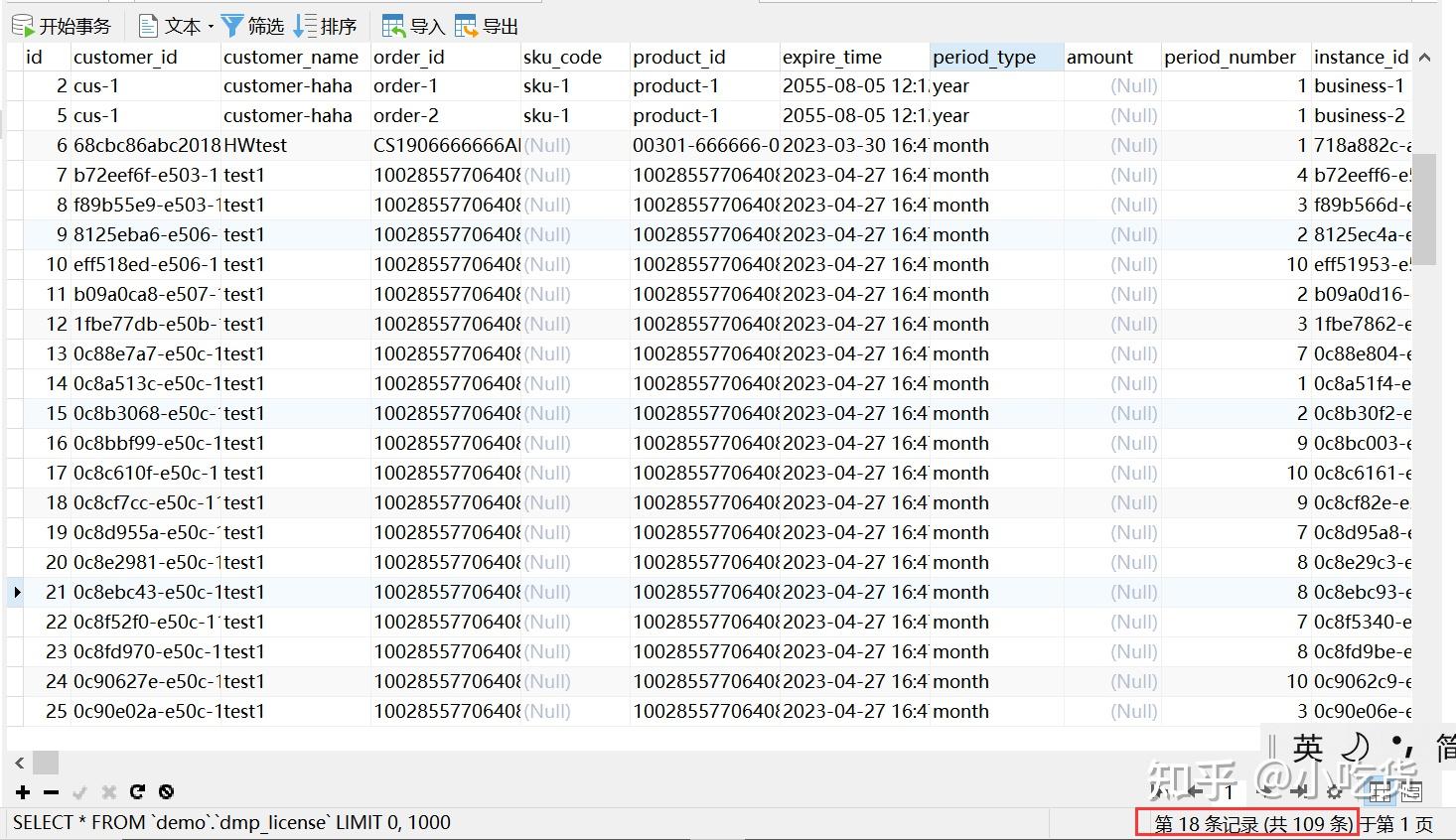Toggle the IME punctuation mode icon

tap(1401, 745)
